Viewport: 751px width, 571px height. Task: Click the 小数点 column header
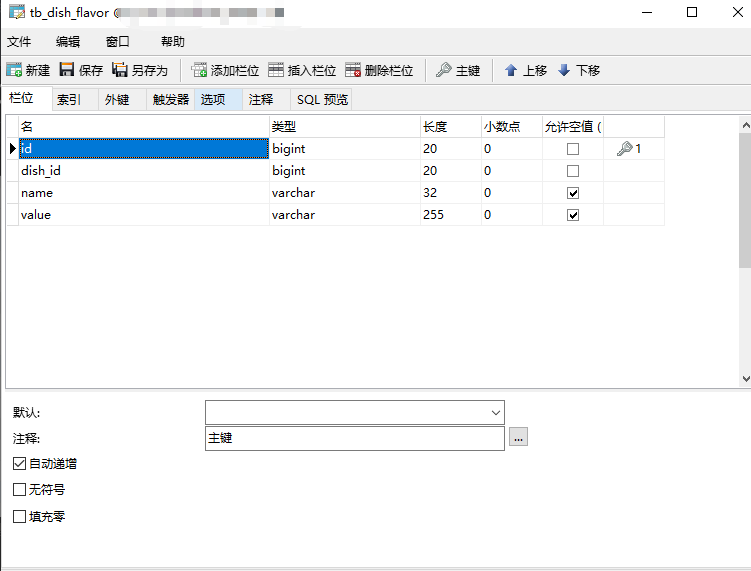[x=512, y=126]
